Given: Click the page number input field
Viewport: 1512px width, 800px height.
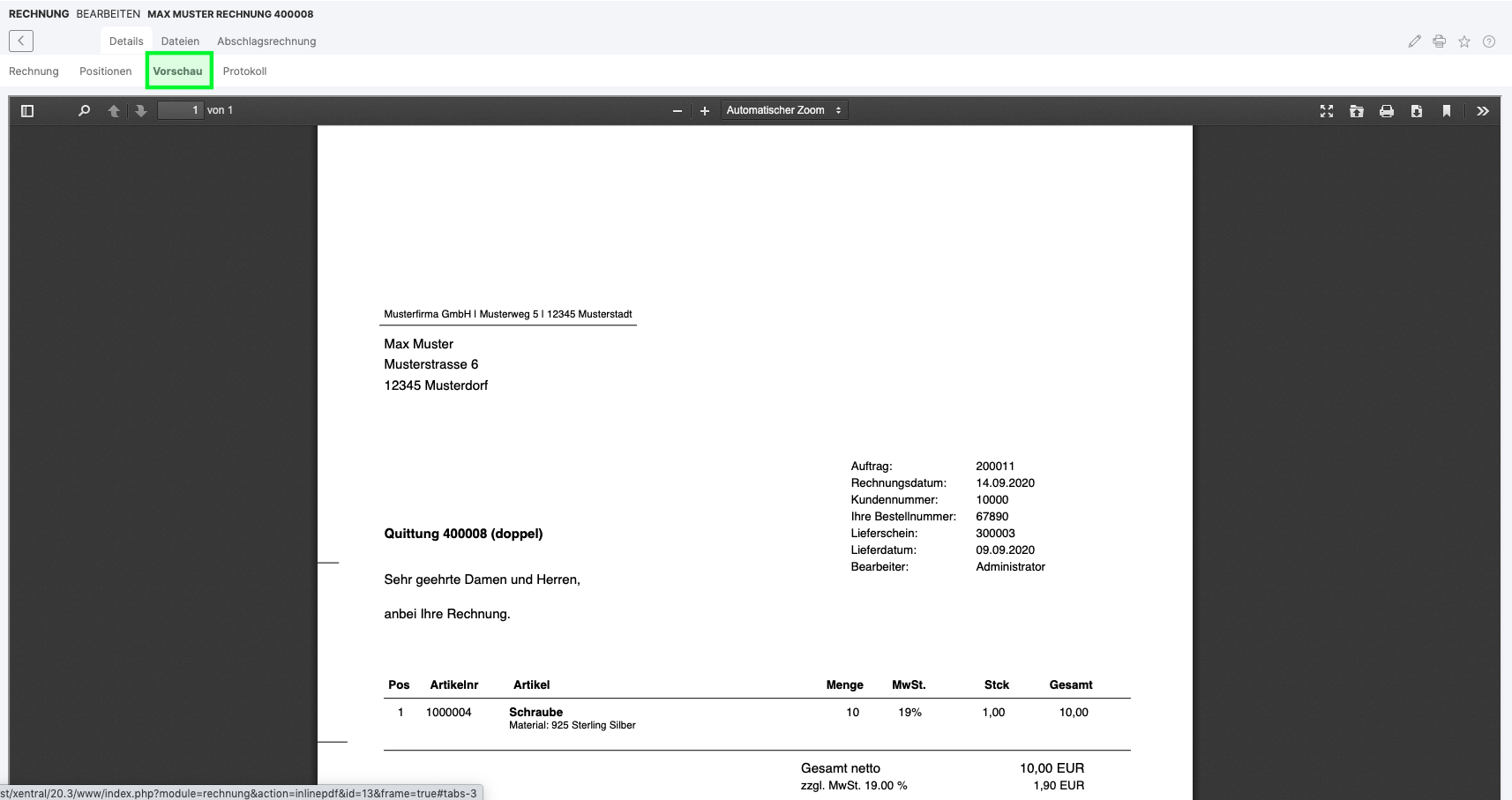Looking at the screenshot, I should point(180,110).
